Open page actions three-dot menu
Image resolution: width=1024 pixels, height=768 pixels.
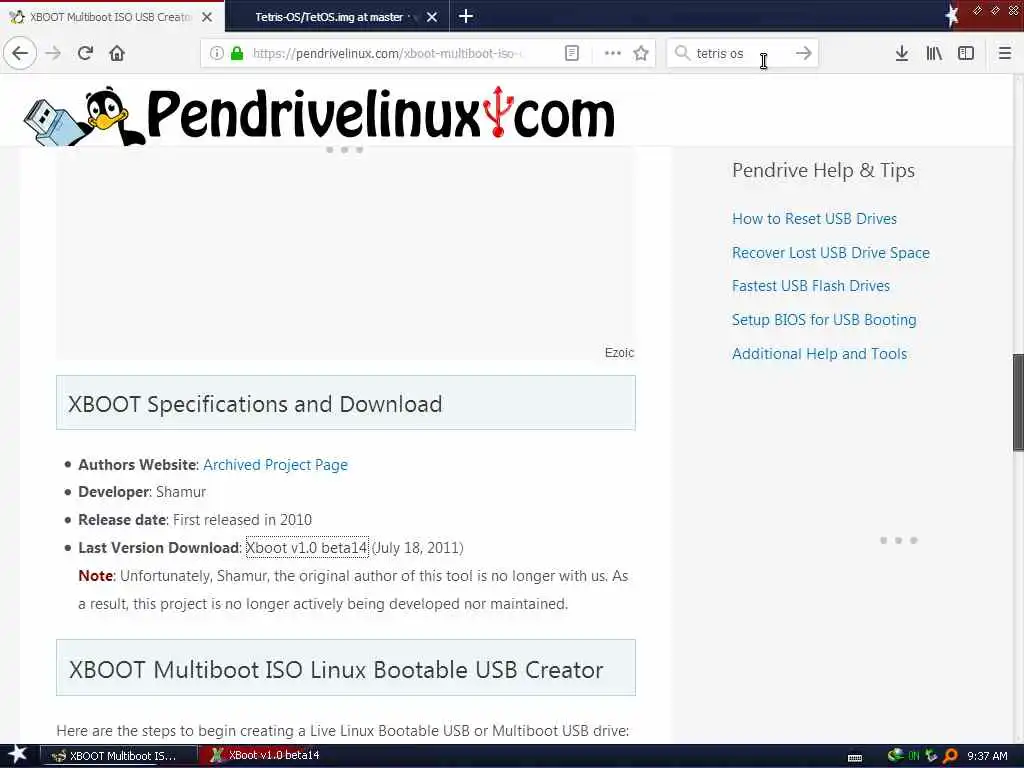click(x=613, y=53)
